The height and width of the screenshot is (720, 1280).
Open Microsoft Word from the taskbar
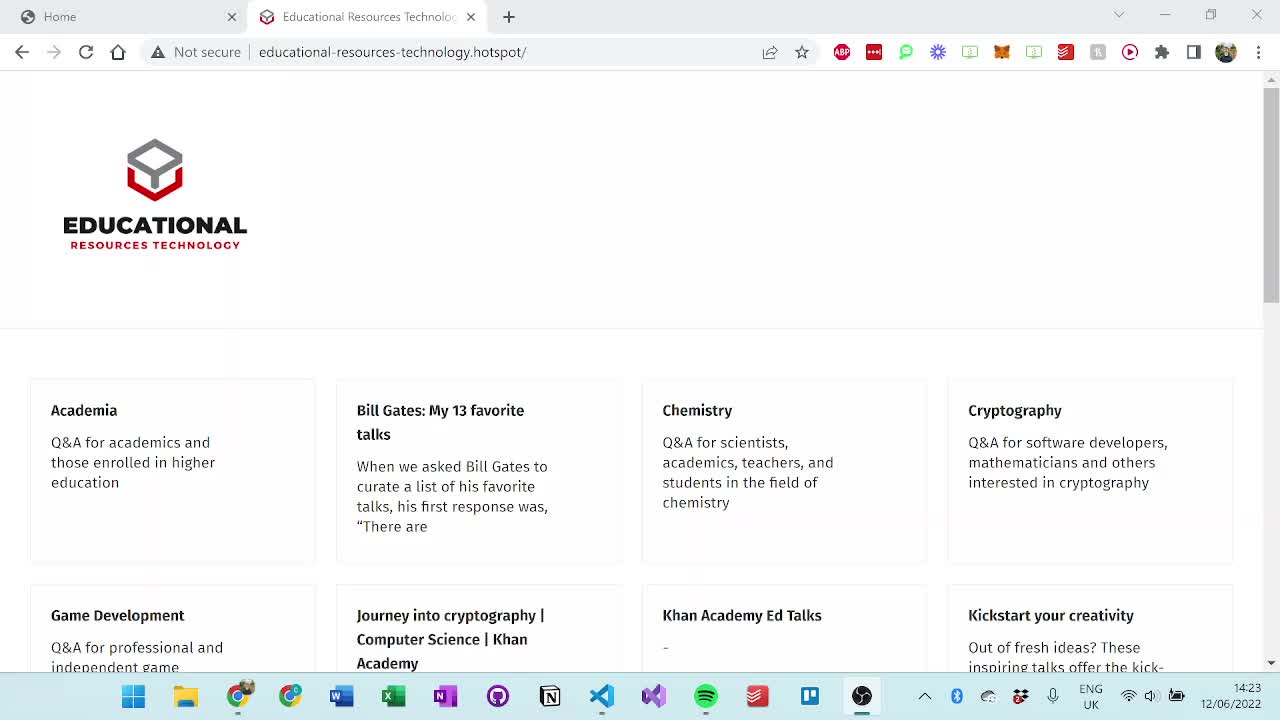point(341,696)
